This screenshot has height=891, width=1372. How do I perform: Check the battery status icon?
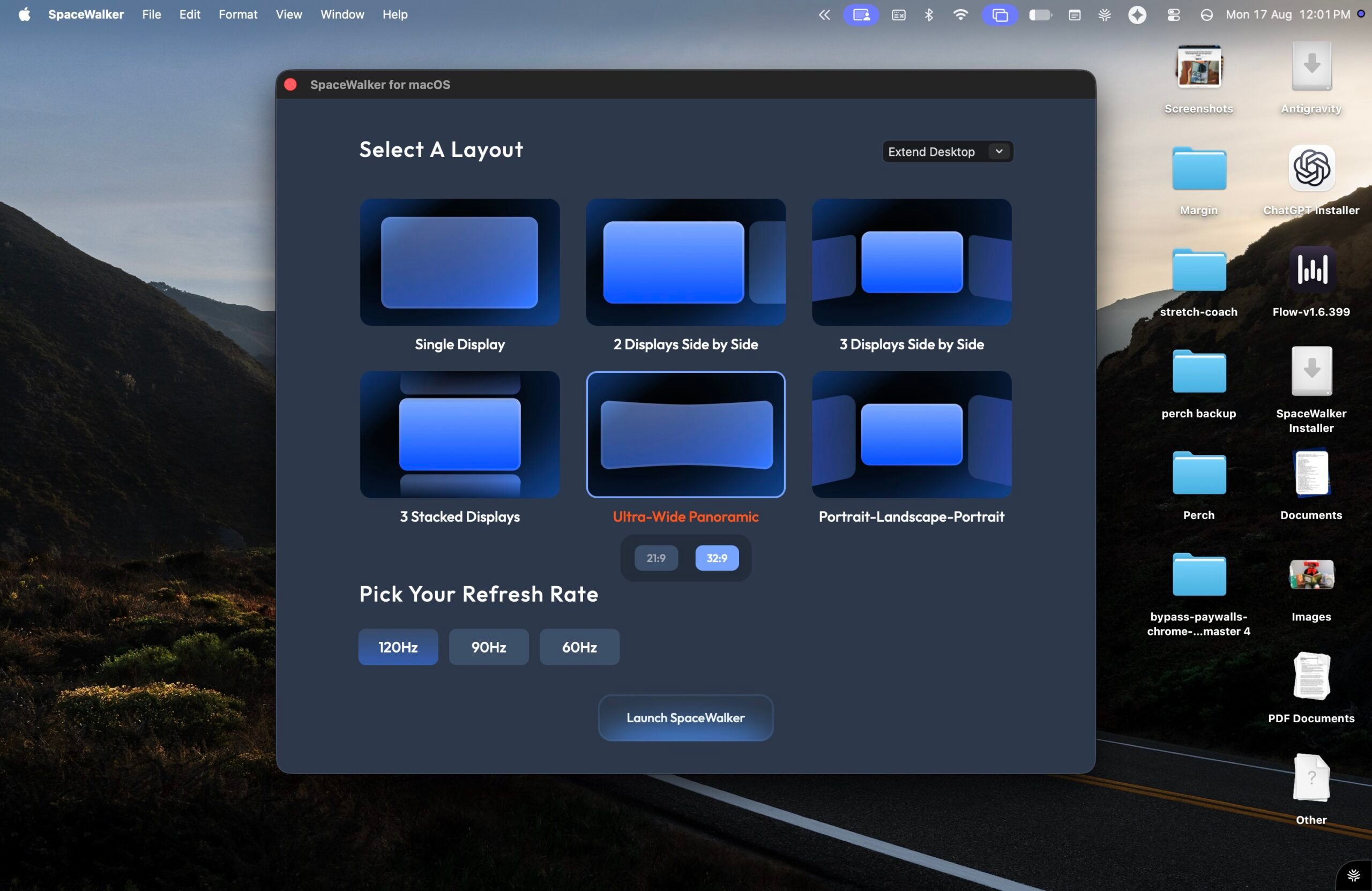pos(1041,15)
